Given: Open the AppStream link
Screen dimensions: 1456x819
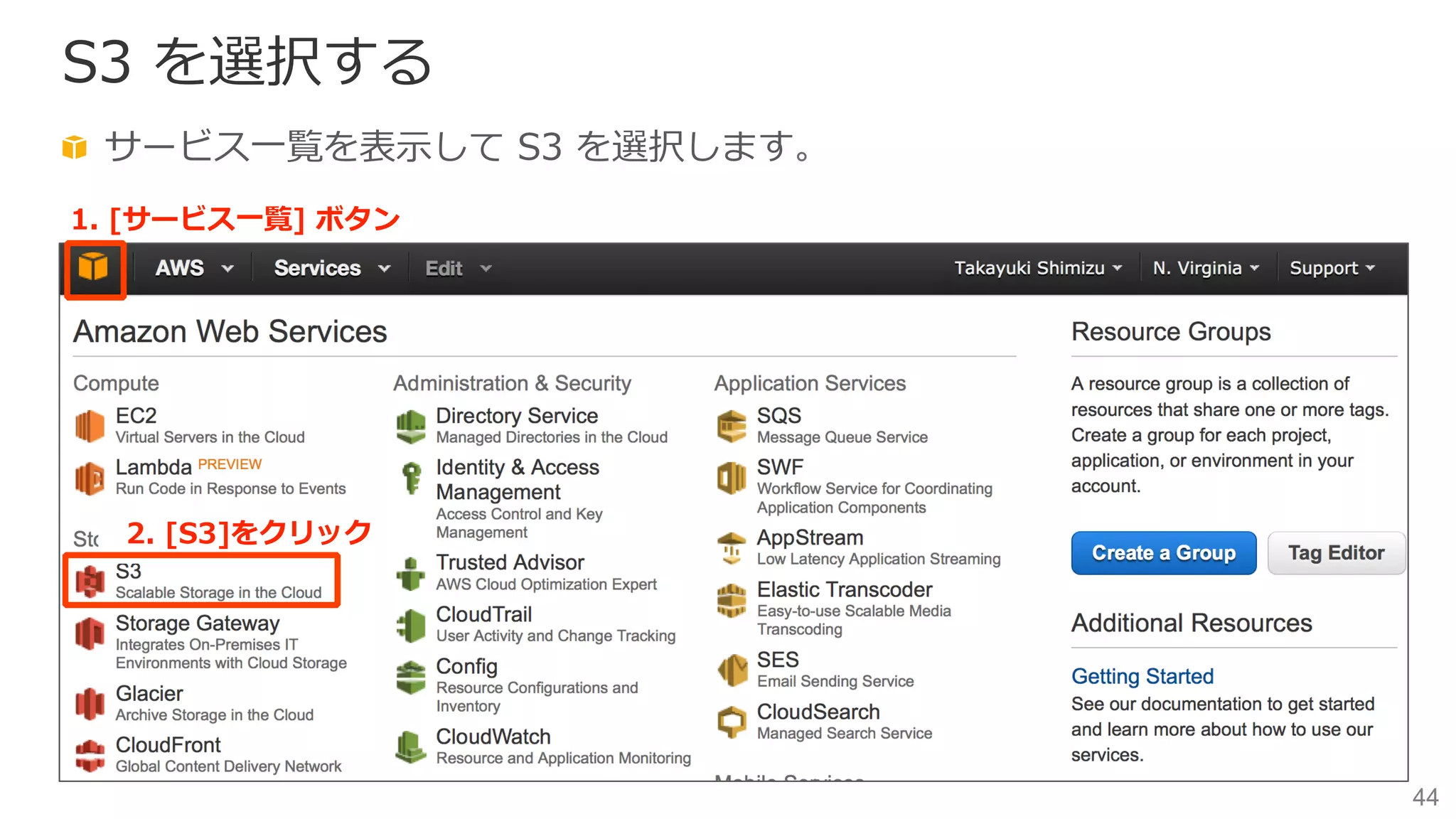Looking at the screenshot, I should pyautogui.click(x=810, y=537).
